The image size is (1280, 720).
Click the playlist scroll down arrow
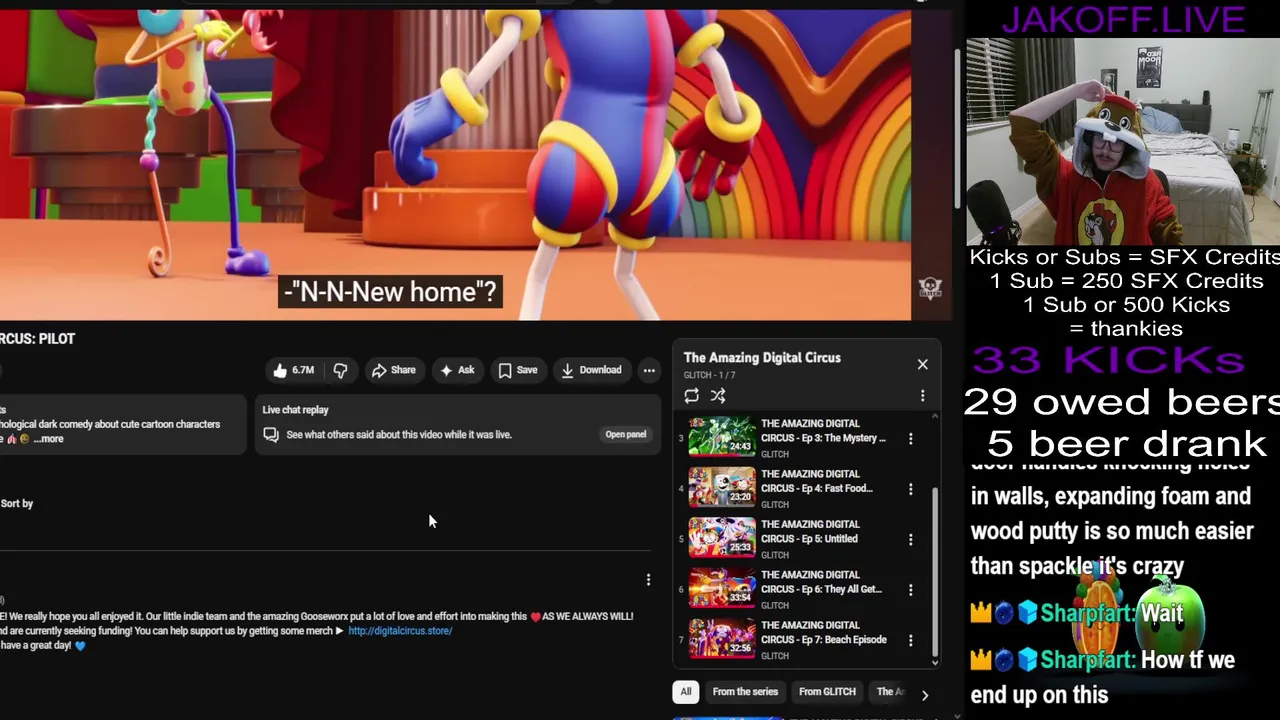(935, 662)
